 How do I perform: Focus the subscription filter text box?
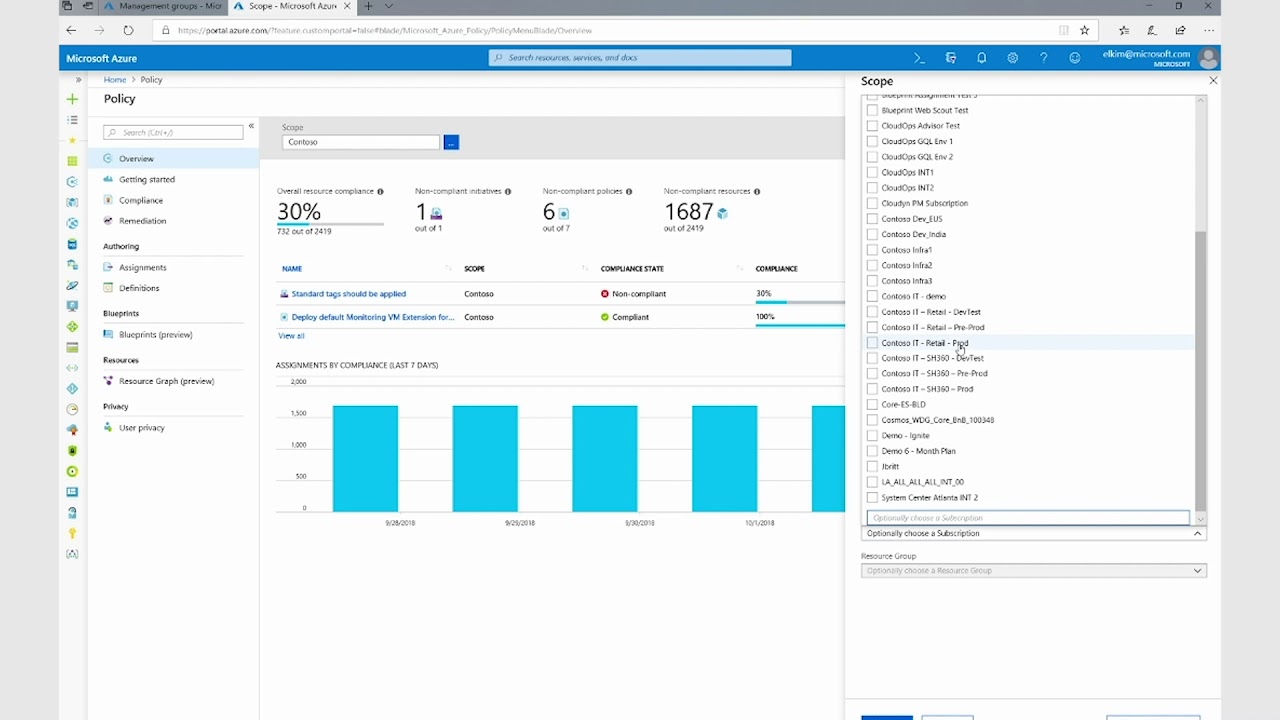[1028, 518]
